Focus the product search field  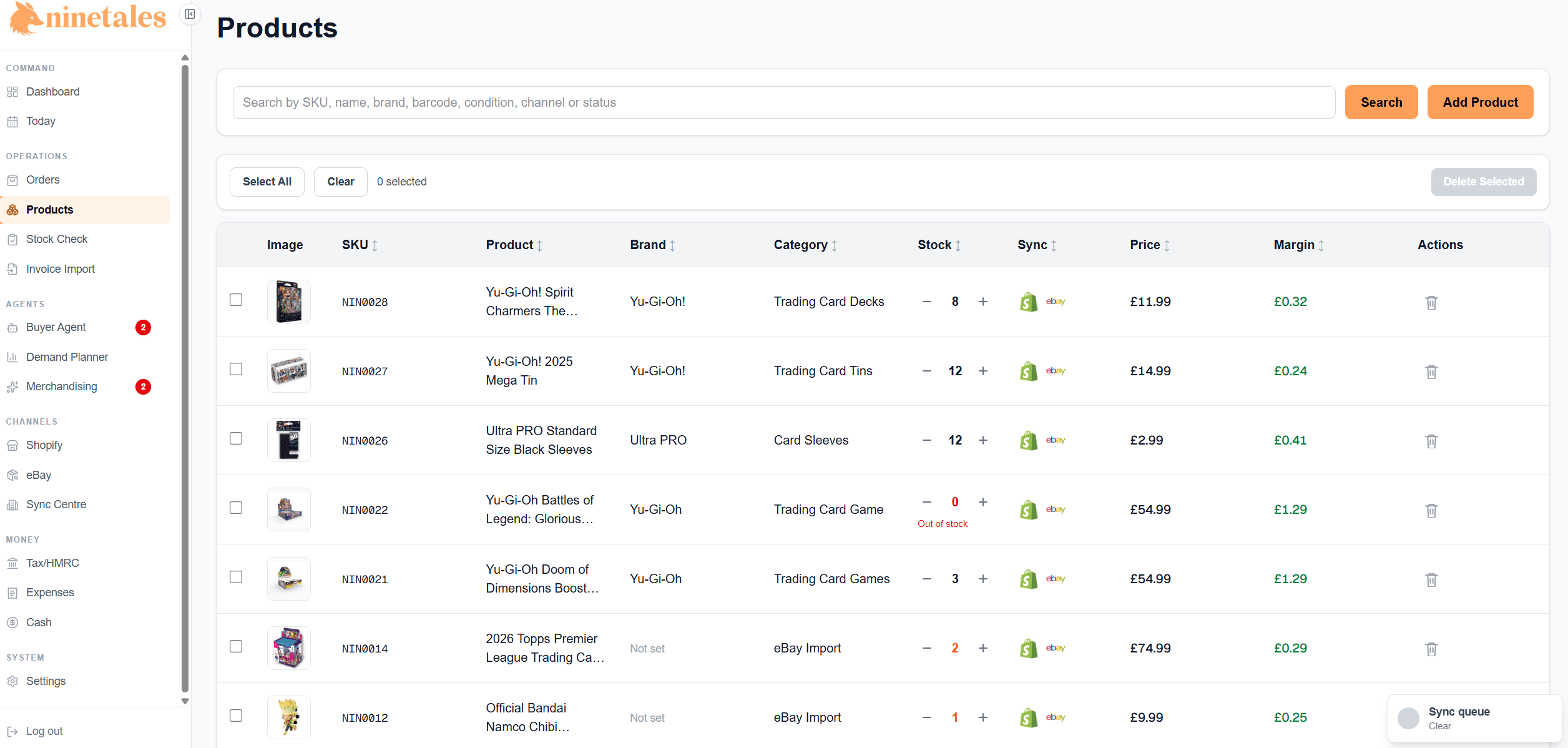coord(784,102)
